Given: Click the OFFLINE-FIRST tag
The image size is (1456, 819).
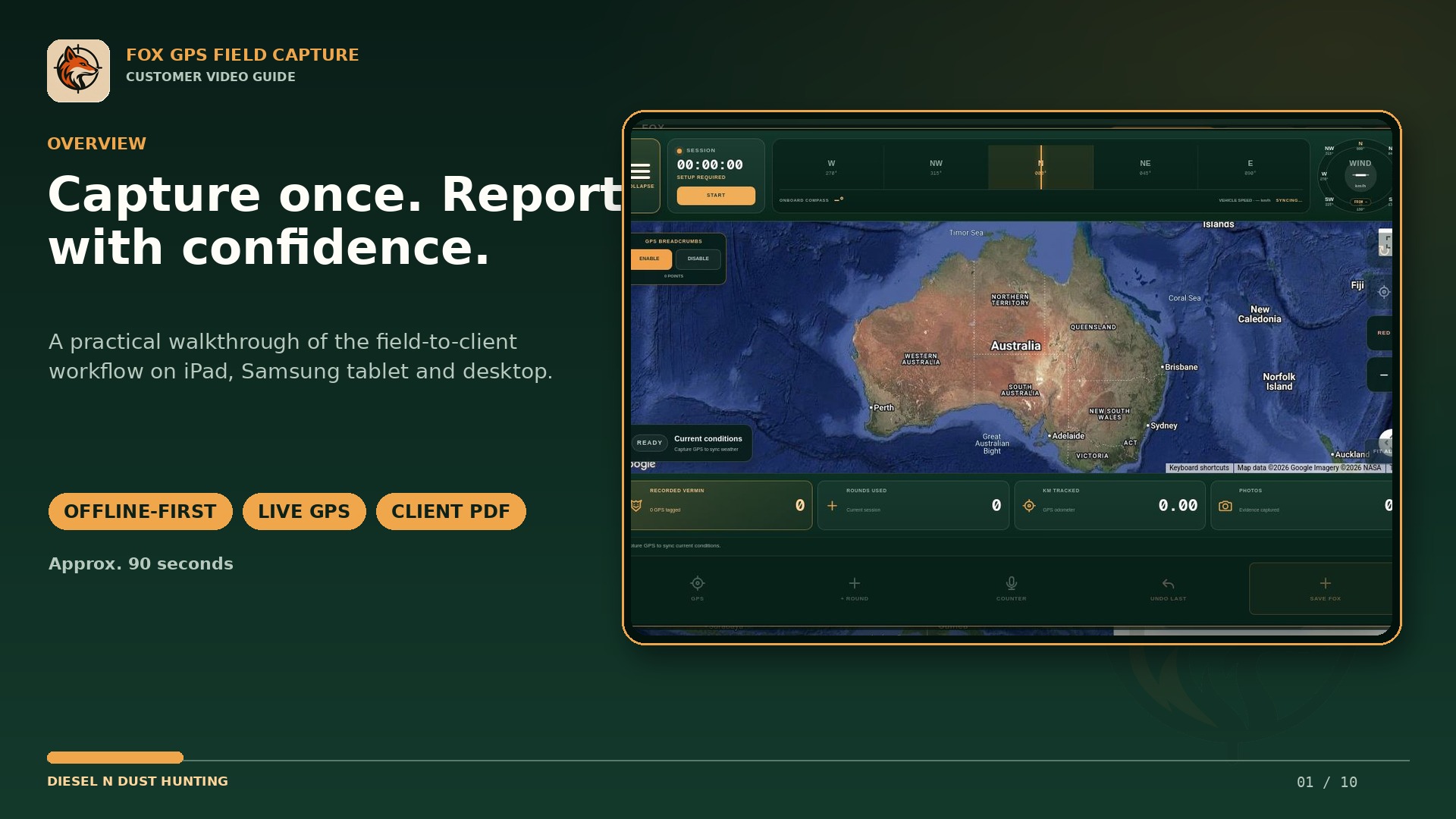Looking at the screenshot, I should pos(140,511).
